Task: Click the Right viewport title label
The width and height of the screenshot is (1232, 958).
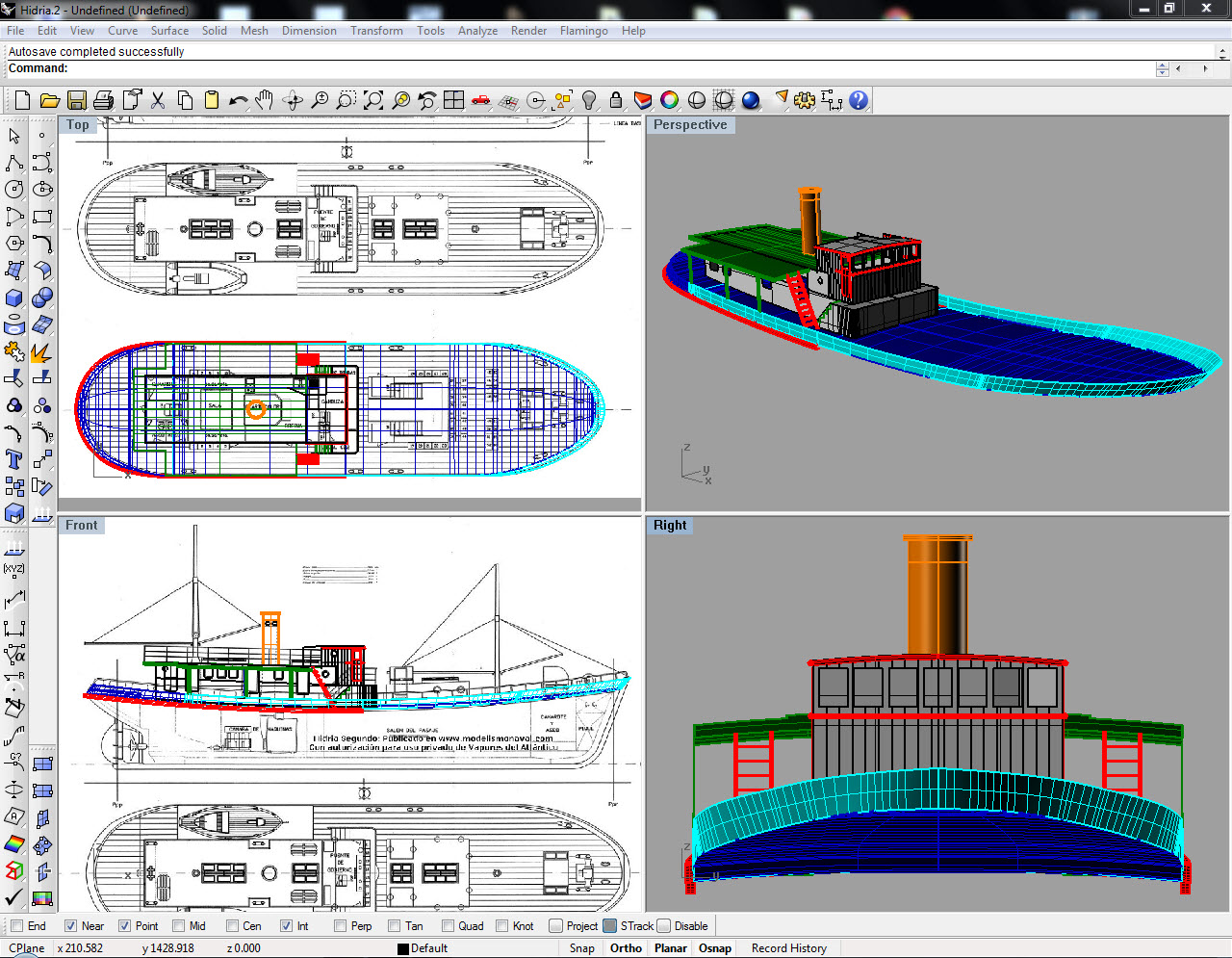Action: pos(670,525)
